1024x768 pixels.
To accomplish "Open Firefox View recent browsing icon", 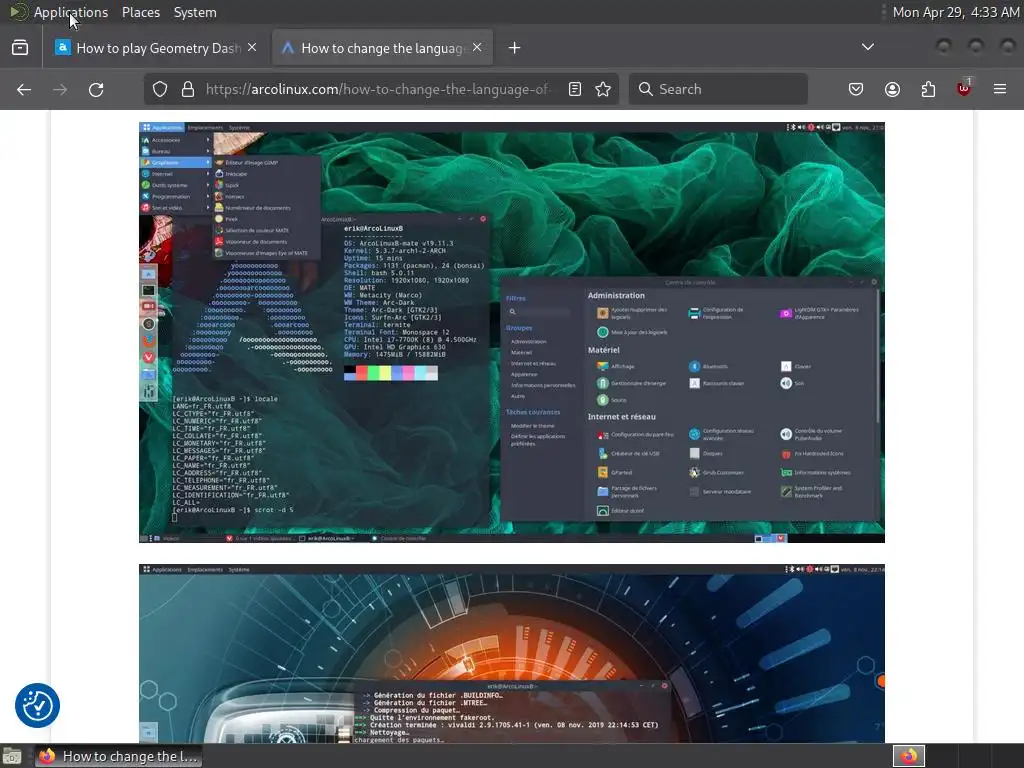I will (20, 47).
